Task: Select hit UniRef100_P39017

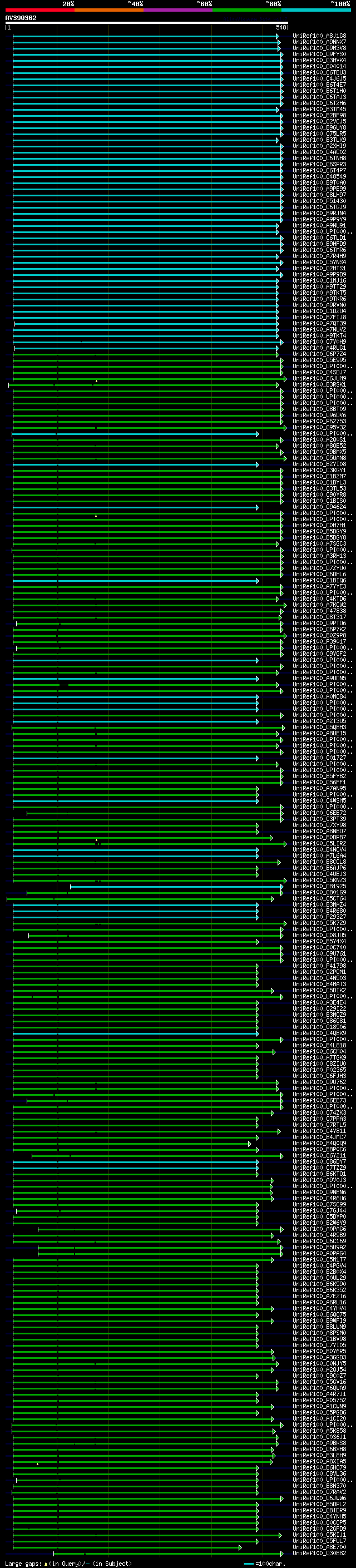Action: tap(319, 641)
